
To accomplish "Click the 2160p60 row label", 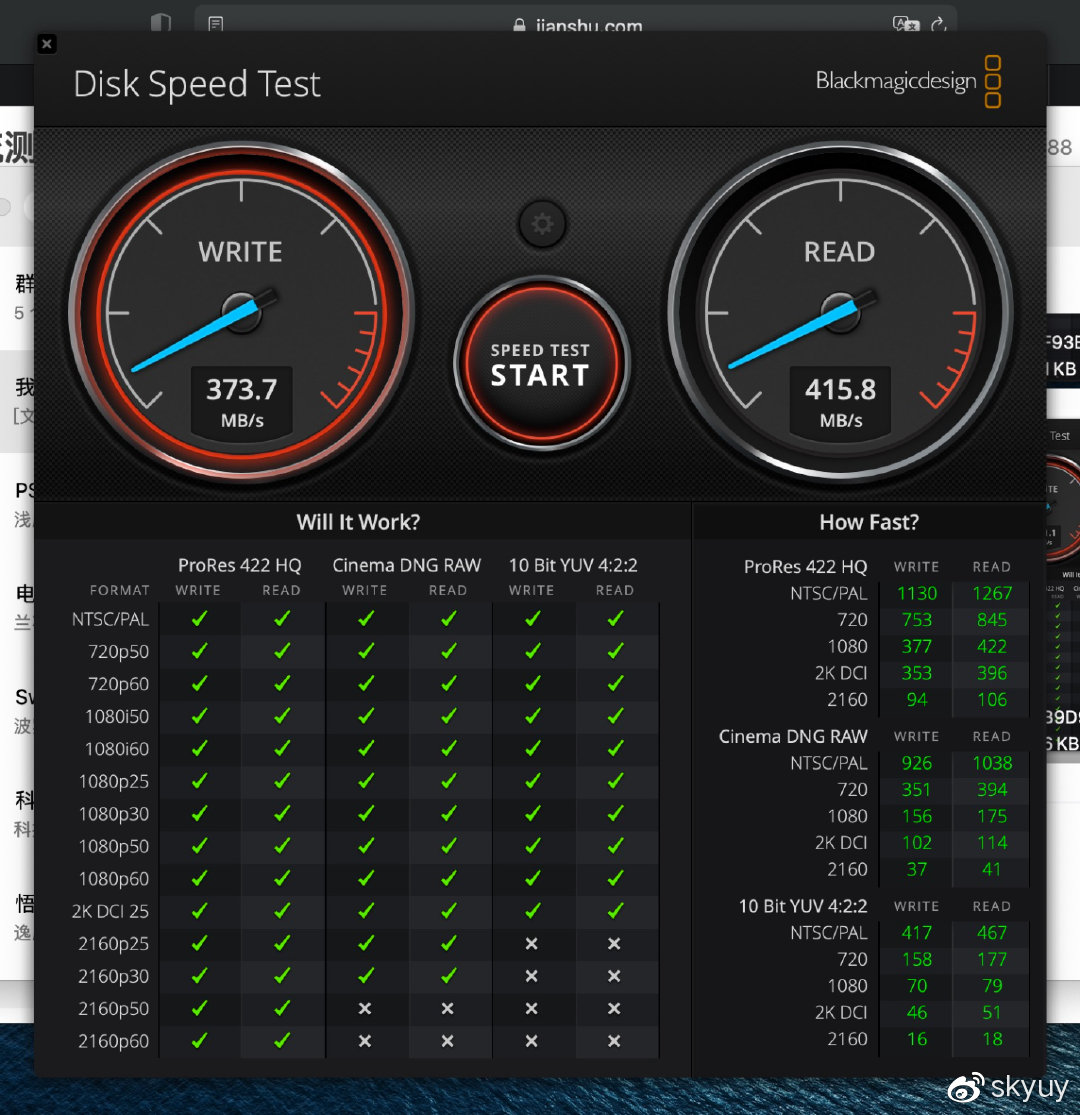I will point(113,1041).
